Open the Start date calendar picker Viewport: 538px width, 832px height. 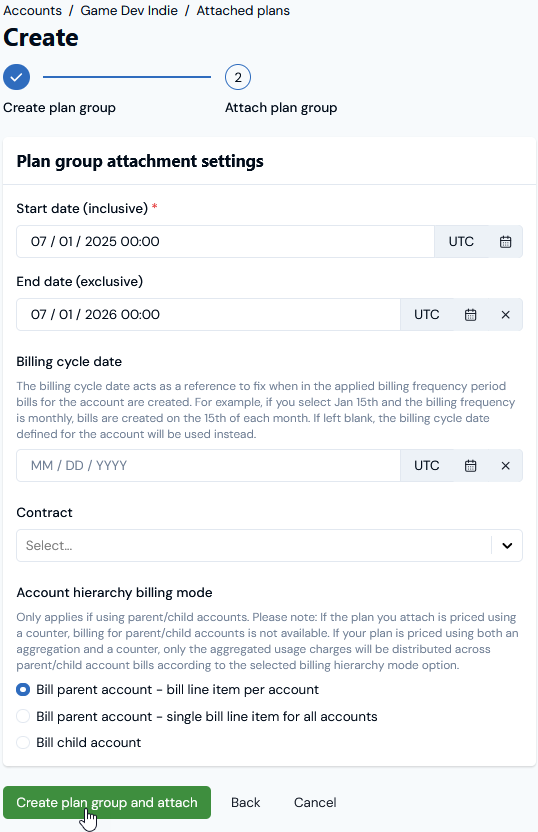click(505, 242)
